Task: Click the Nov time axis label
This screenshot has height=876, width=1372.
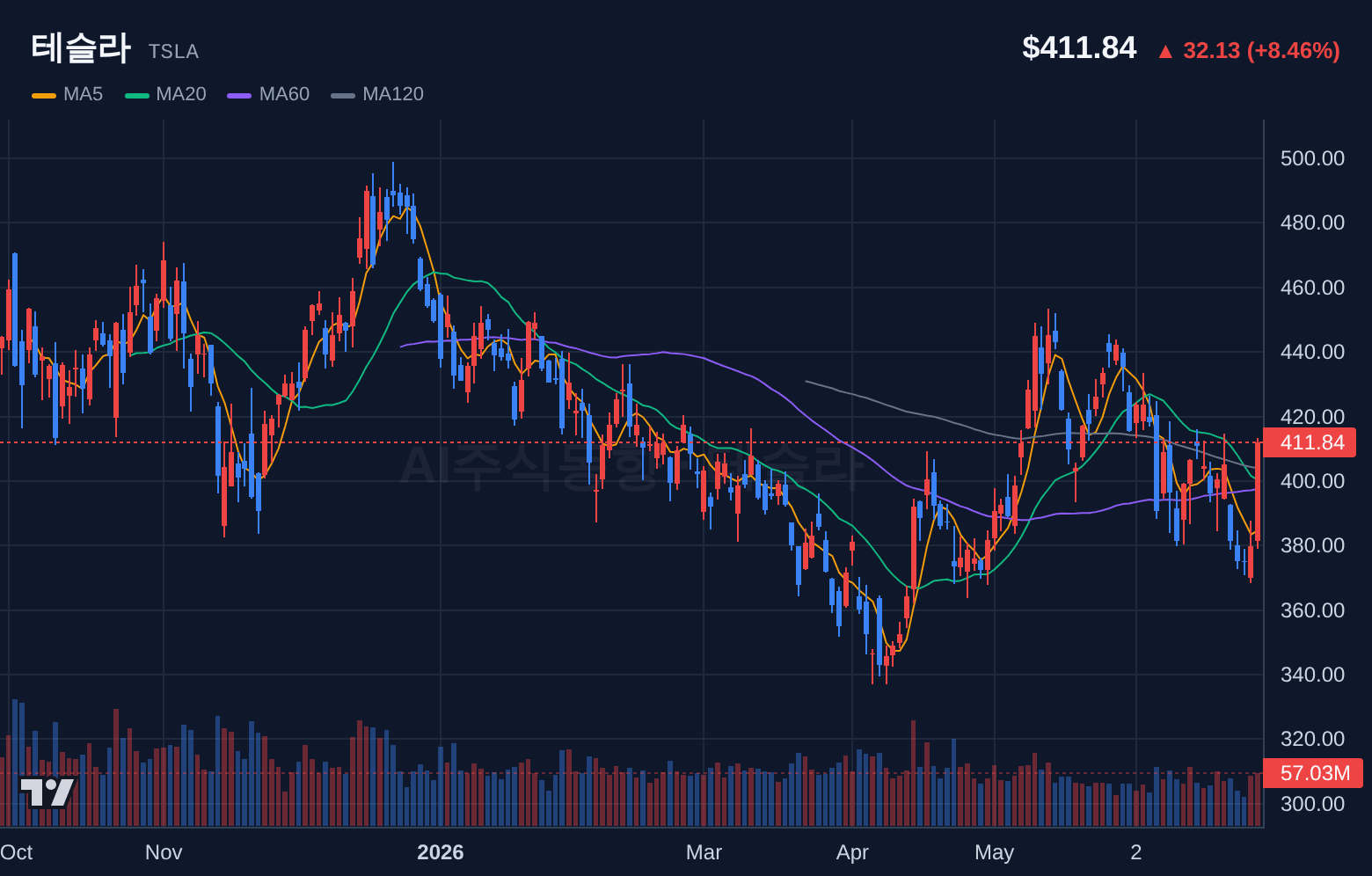Action: click(x=164, y=852)
